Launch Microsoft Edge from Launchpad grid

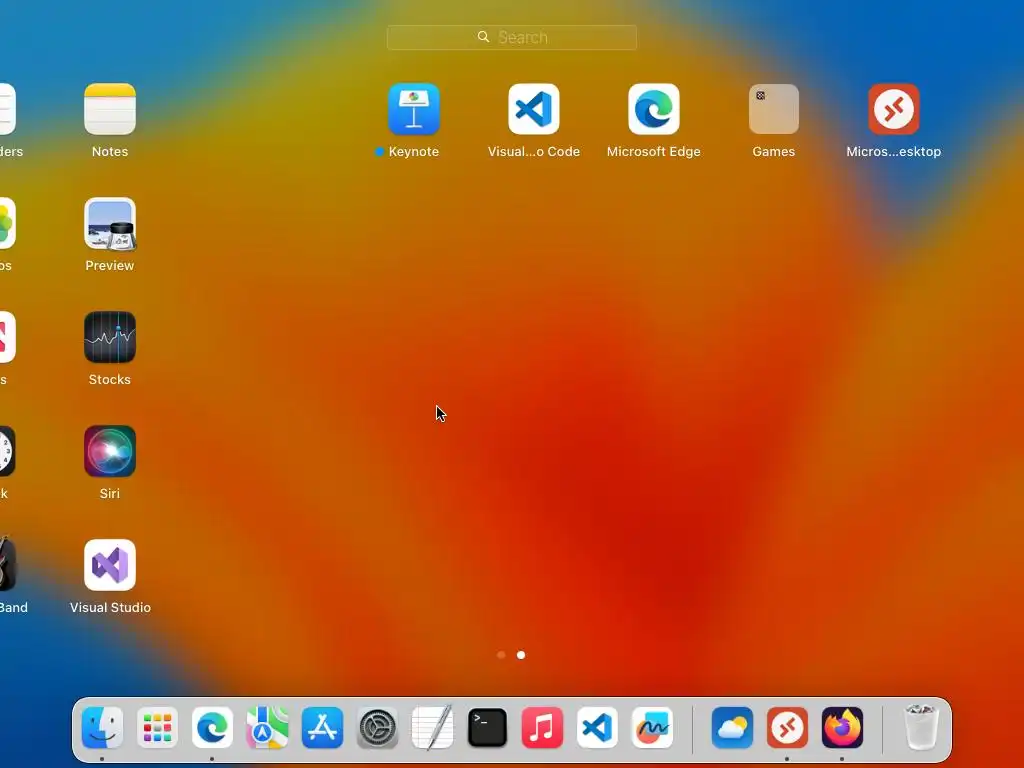654,109
